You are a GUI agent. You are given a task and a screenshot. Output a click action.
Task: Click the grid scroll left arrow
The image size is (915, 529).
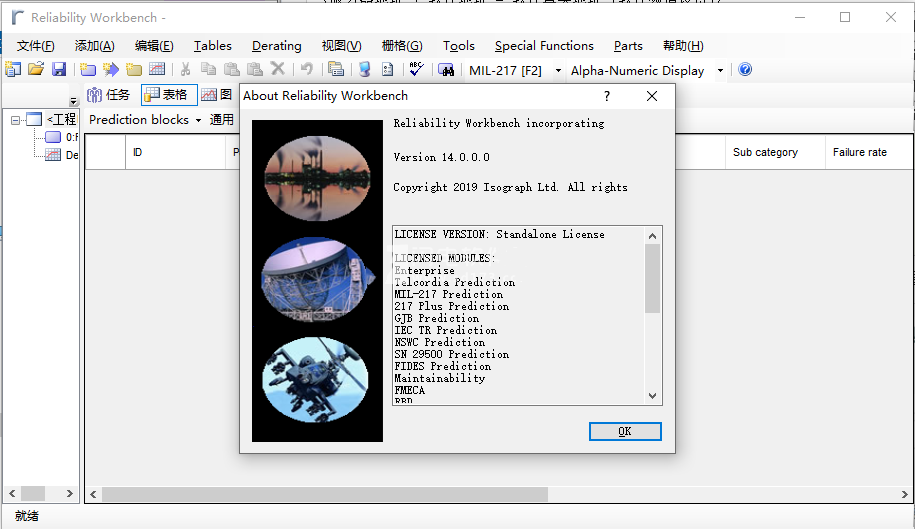[93, 495]
